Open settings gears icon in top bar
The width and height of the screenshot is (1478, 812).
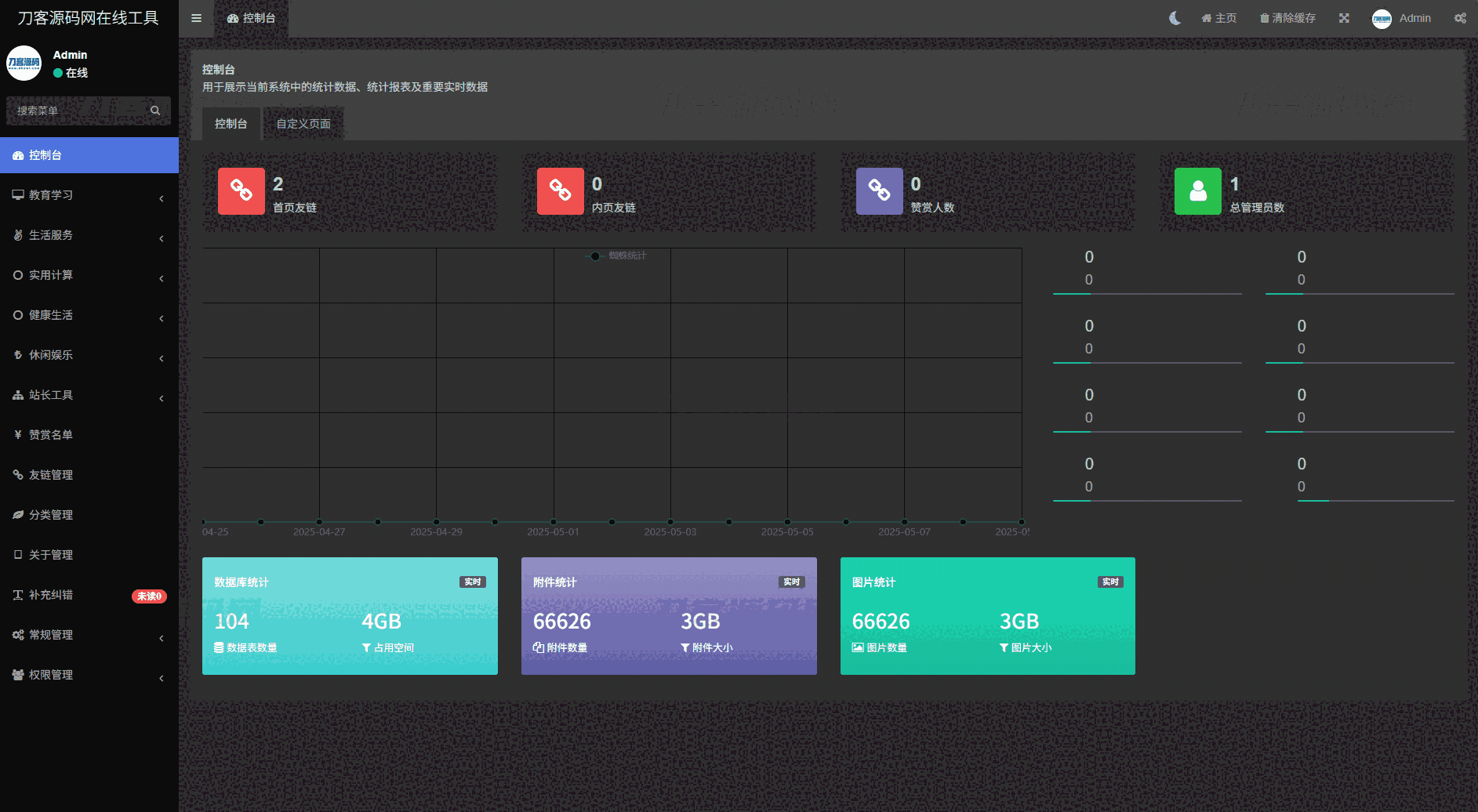1460,18
